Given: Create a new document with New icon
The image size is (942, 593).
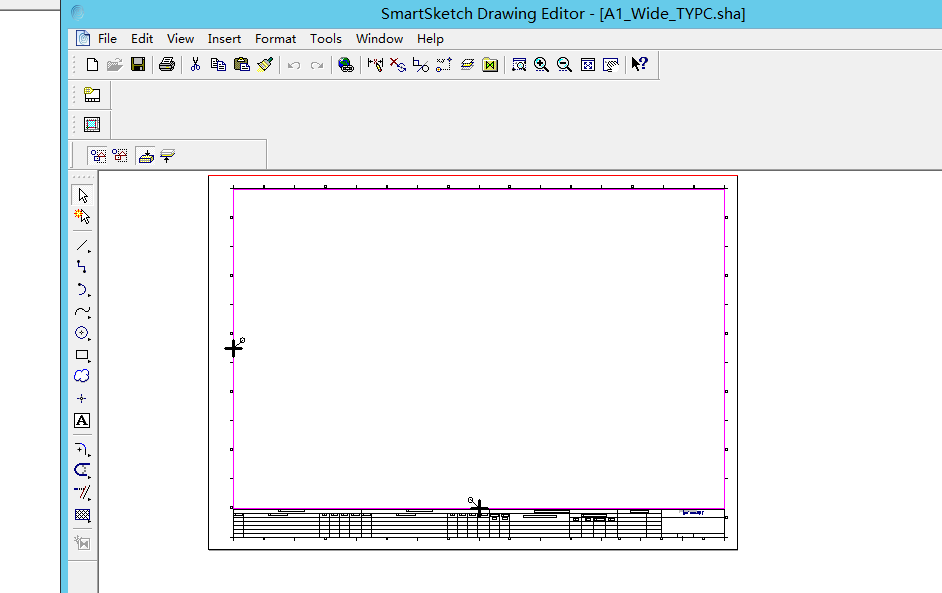Looking at the screenshot, I should point(92,64).
